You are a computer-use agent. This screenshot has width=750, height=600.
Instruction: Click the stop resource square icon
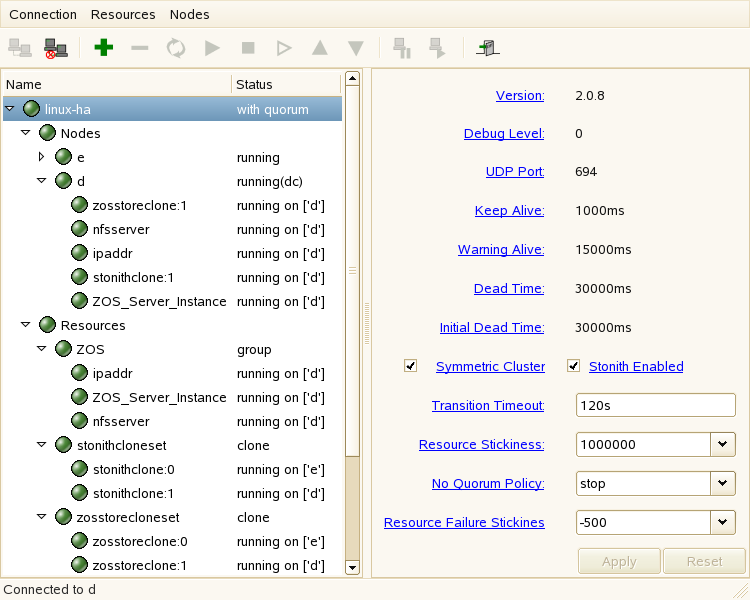(x=248, y=47)
